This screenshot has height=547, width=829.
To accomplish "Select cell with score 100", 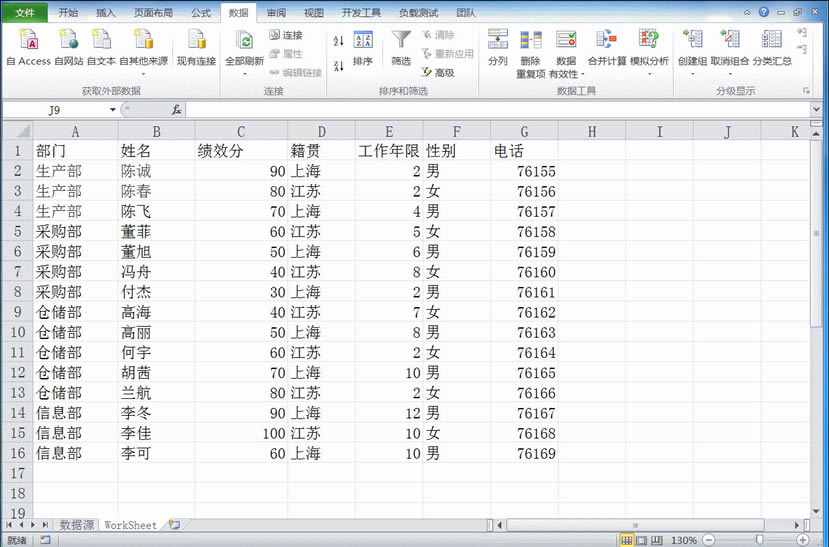I will tap(241, 433).
